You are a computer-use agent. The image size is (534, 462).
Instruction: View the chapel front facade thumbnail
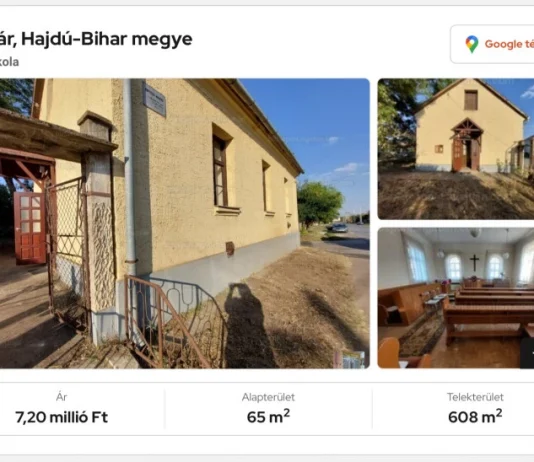click(456, 149)
